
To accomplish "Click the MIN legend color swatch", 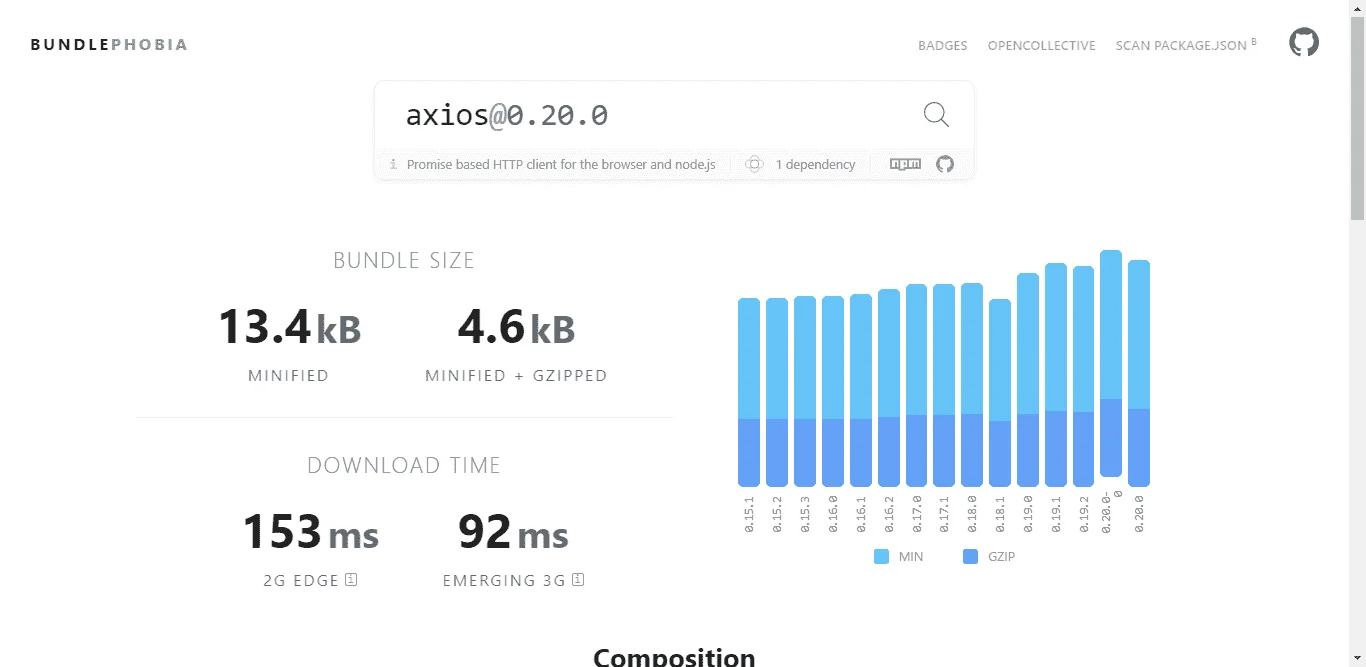I will (x=881, y=556).
